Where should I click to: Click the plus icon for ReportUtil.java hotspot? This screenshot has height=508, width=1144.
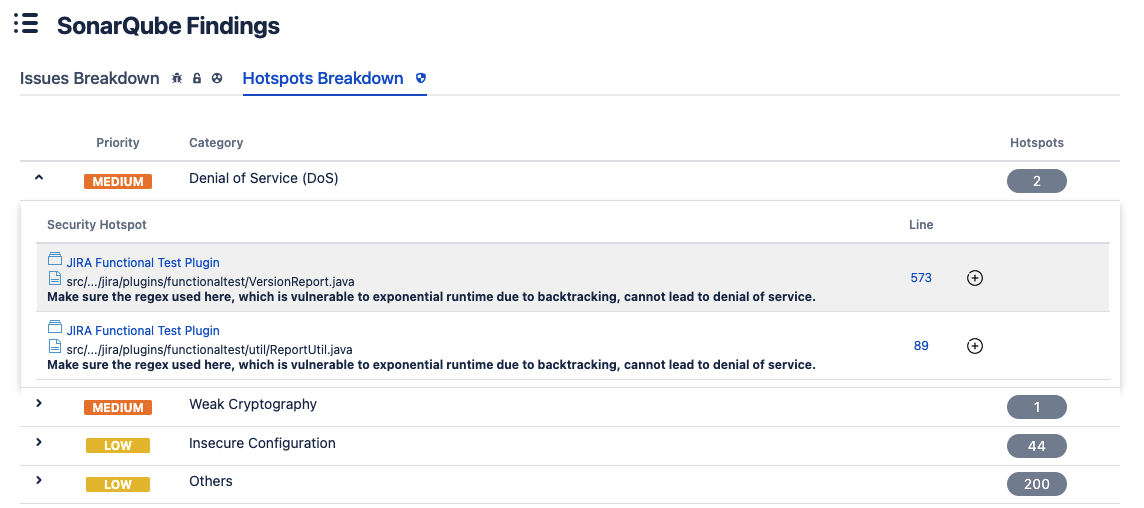[975, 346]
